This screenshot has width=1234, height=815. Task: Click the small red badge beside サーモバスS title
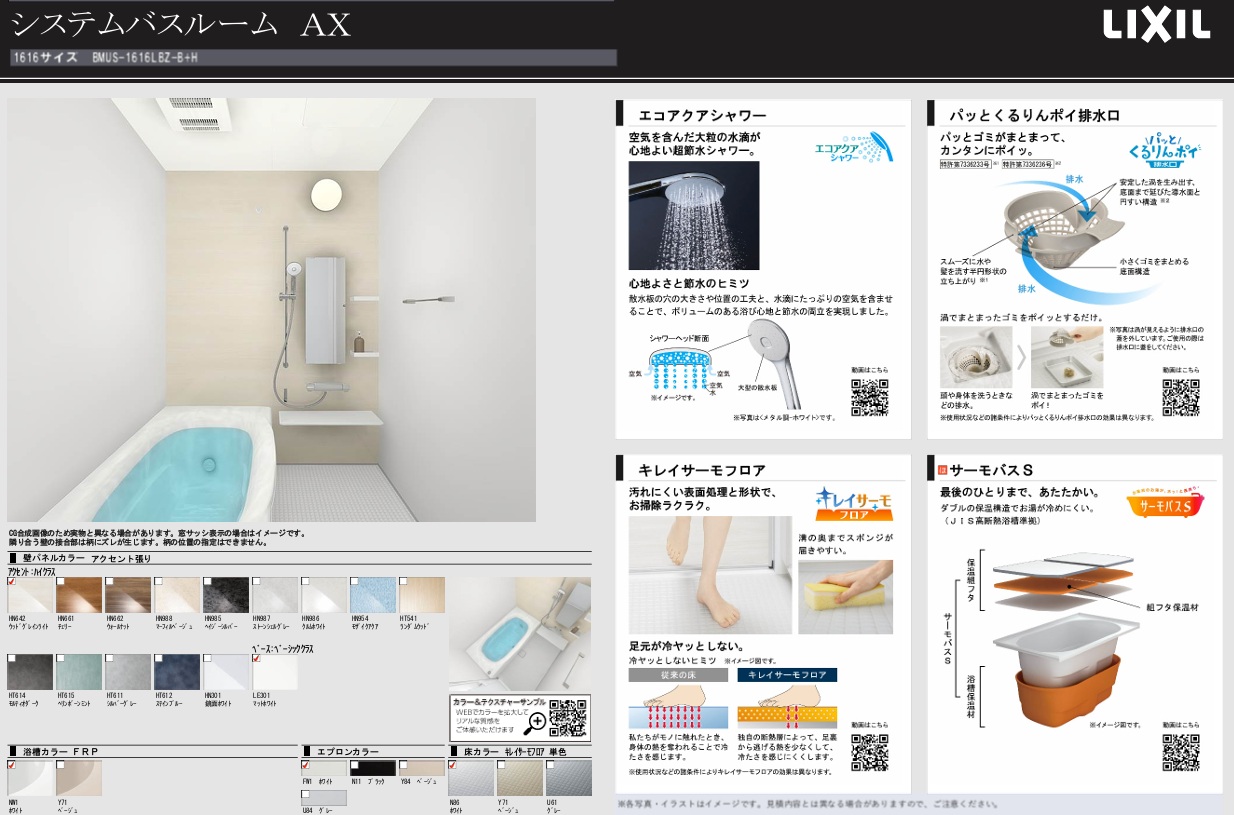coord(941,469)
